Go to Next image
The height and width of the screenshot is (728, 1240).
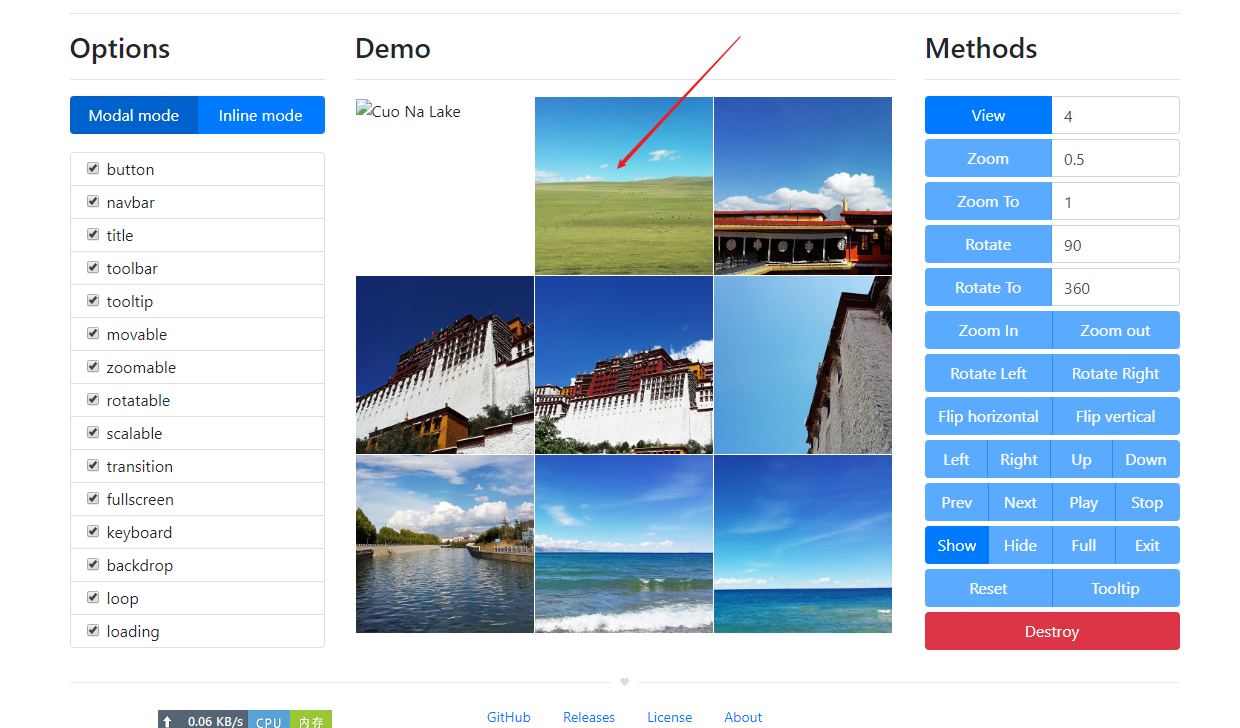pos(1020,502)
